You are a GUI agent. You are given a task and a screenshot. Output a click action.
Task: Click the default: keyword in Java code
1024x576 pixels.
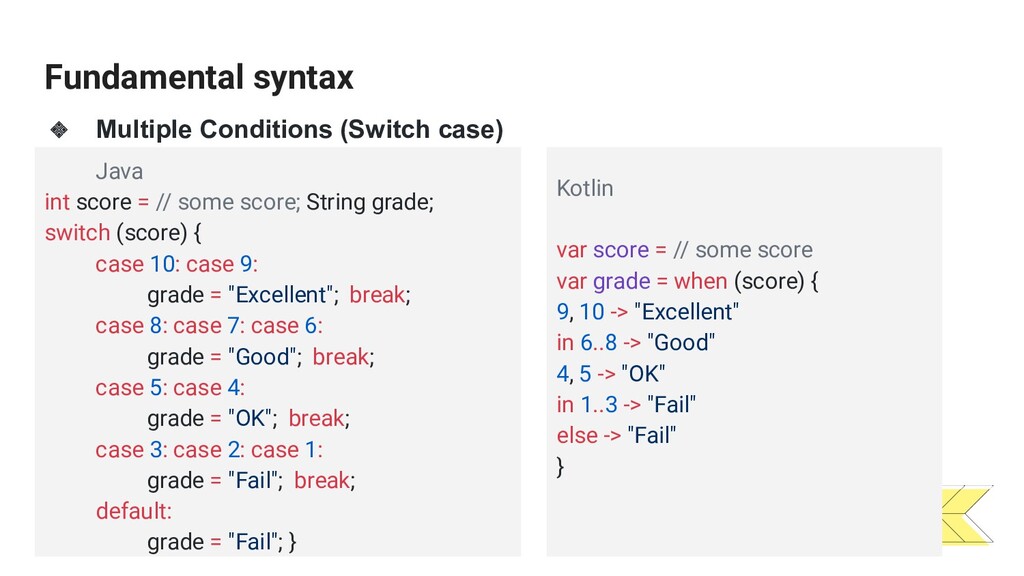coord(133,511)
